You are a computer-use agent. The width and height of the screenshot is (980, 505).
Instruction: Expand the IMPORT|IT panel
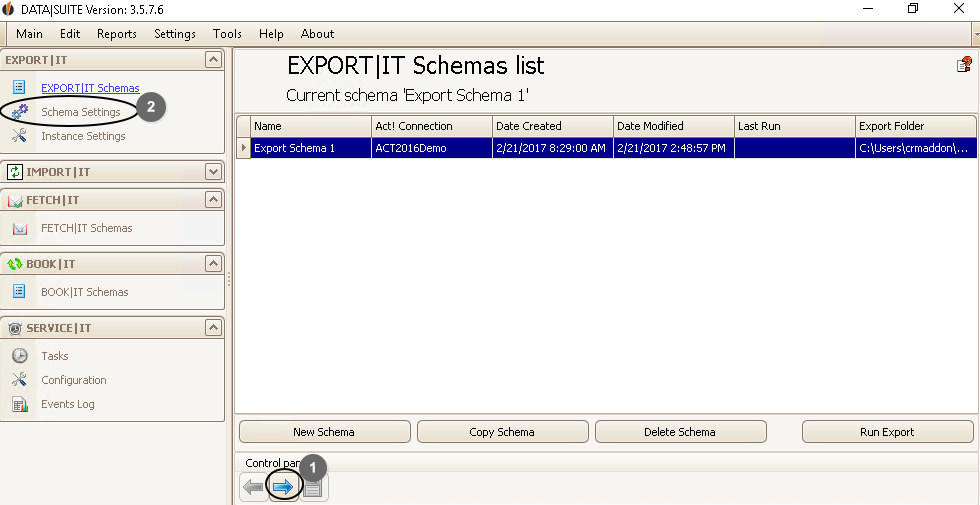point(213,172)
